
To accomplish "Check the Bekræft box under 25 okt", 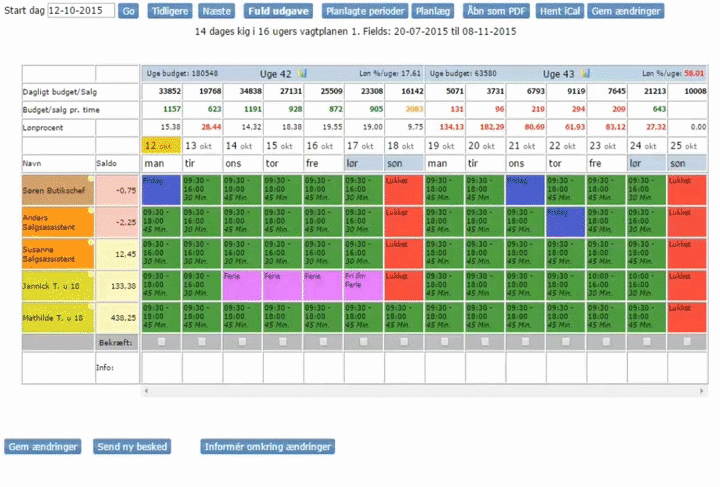I will (687, 341).
